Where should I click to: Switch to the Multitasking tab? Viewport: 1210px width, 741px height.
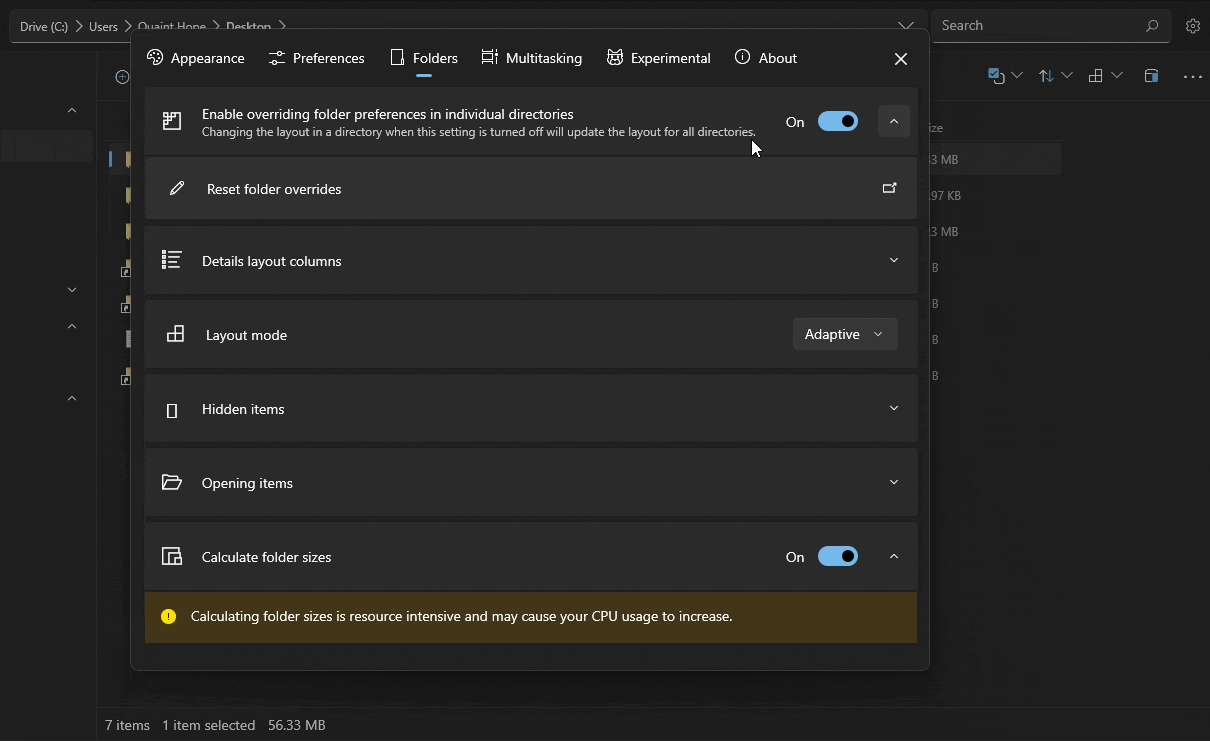pos(531,58)
